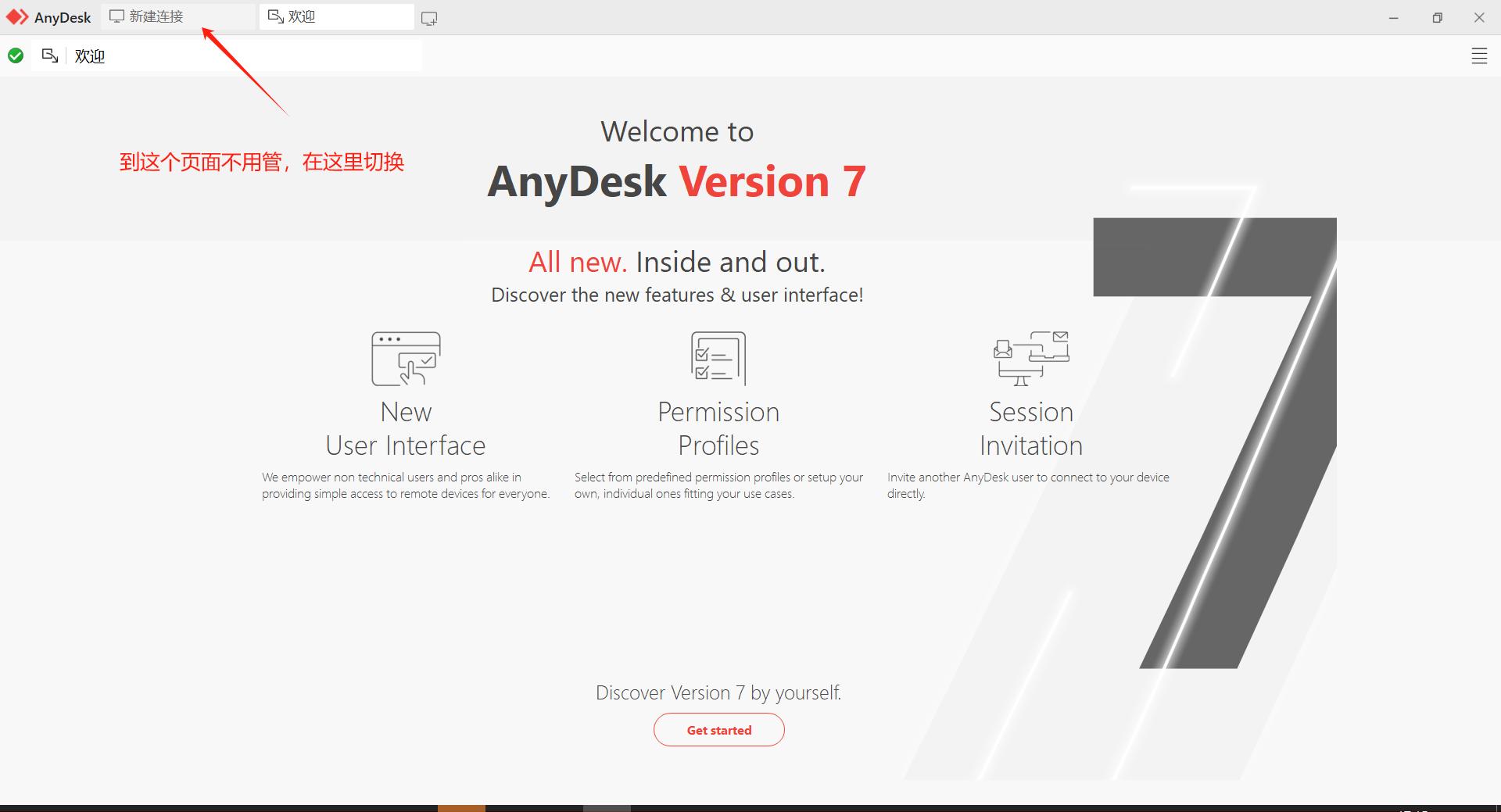Viewport: 1501px width, 812px height.
Task: Minimize the AnyDesk window
Action: (1393, 17)
